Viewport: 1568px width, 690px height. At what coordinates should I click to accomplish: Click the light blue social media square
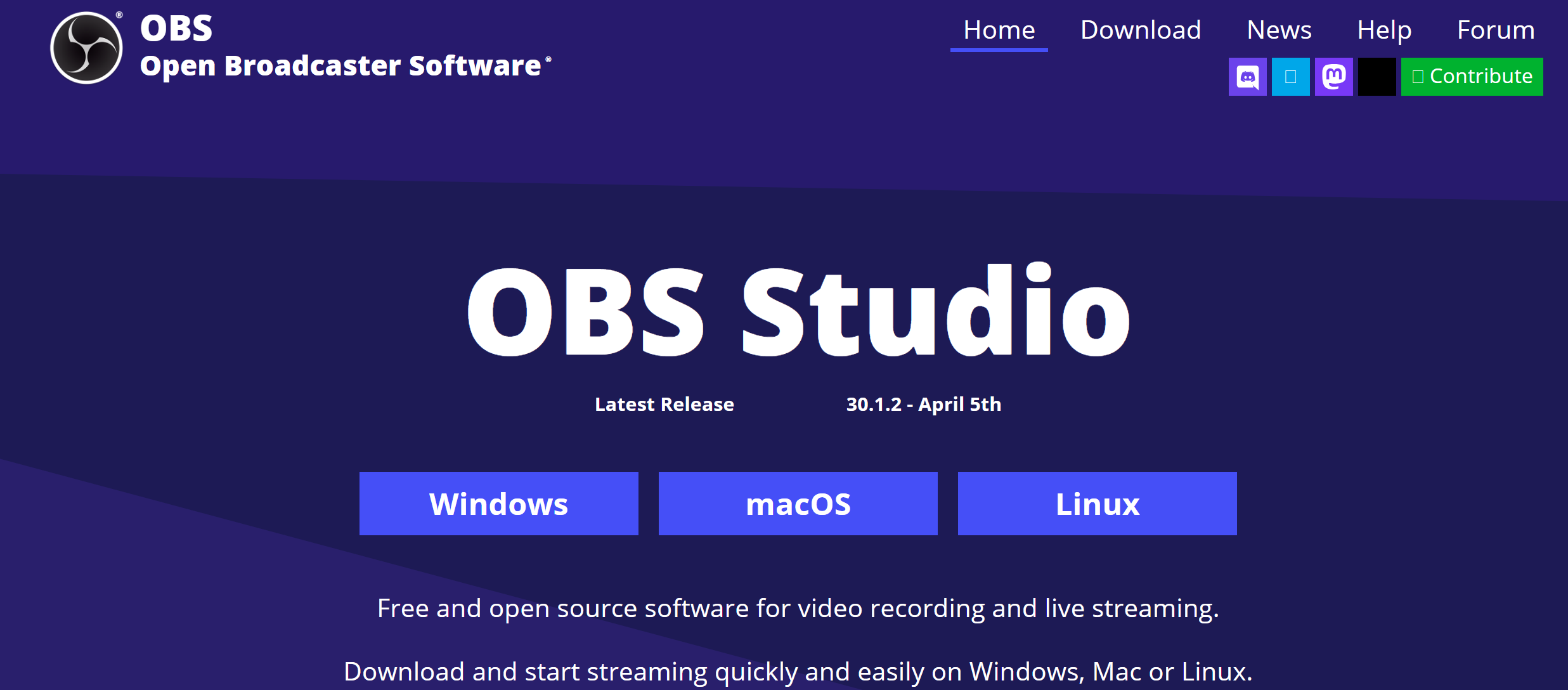[x=1290, y=77]
